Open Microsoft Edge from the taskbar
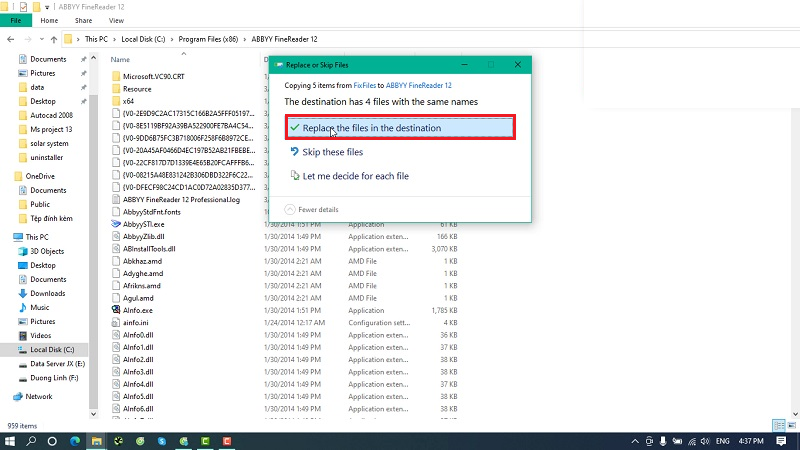 click(x=75, y=440)
